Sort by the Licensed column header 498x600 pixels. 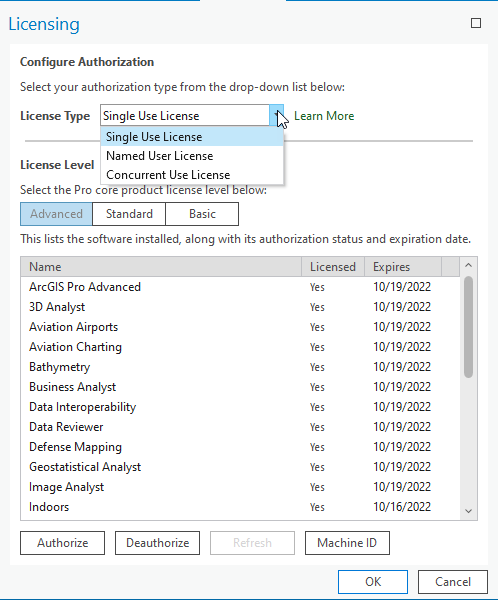(333, 267)
